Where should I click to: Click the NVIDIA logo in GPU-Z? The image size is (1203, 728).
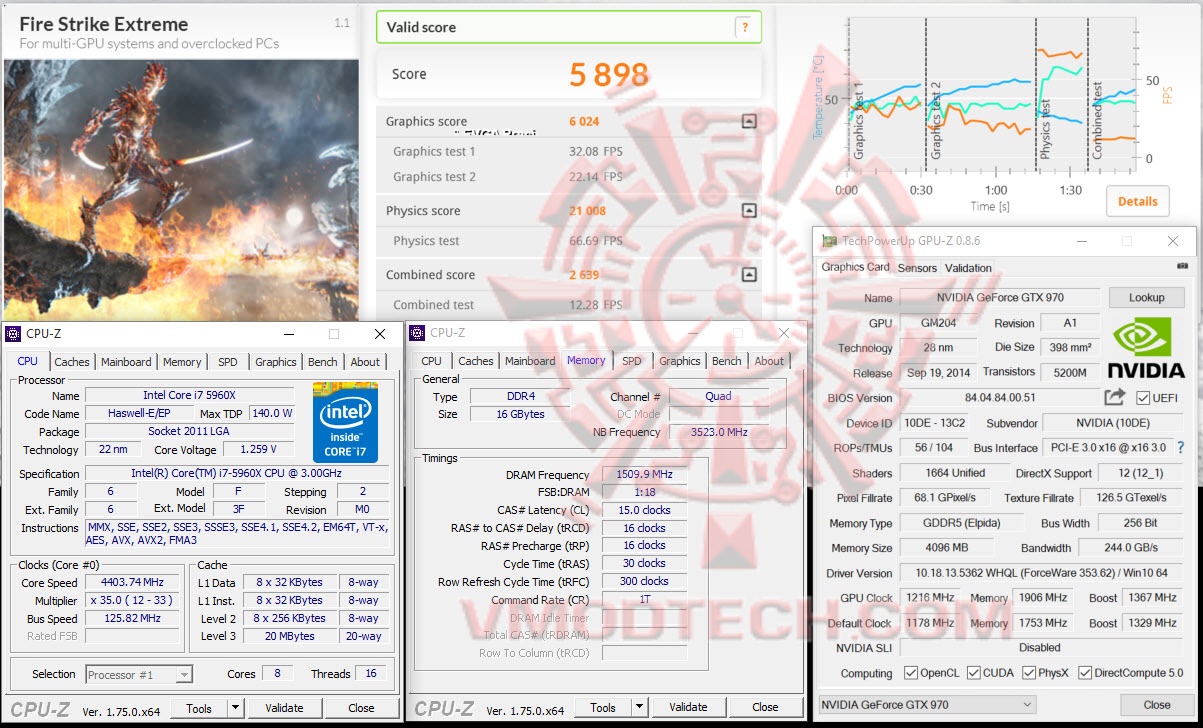tap(1147, 347)
